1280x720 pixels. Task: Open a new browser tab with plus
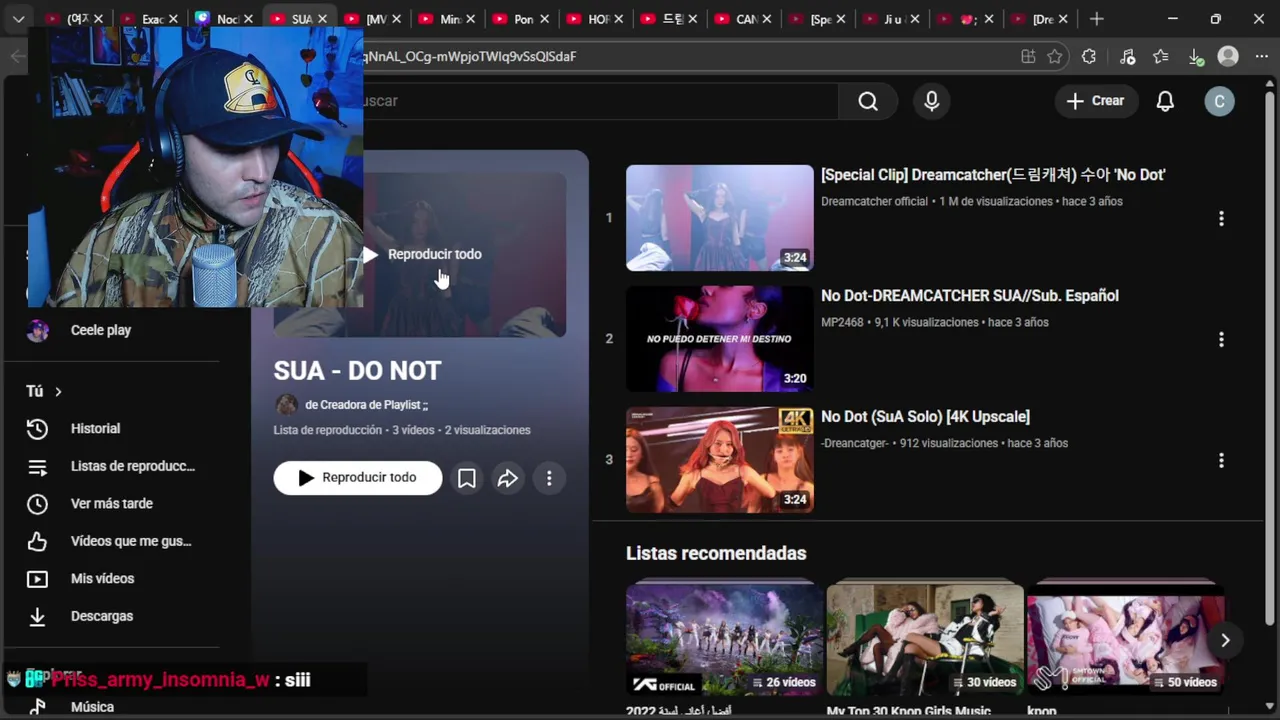pyautogui.click(x=1097, y=19)
